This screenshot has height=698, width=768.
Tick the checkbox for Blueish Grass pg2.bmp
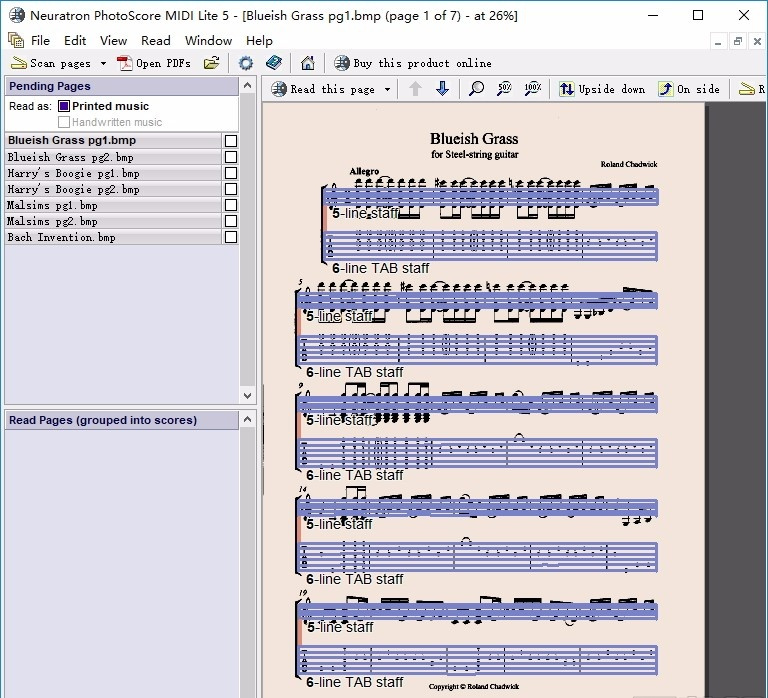point(231,157)
